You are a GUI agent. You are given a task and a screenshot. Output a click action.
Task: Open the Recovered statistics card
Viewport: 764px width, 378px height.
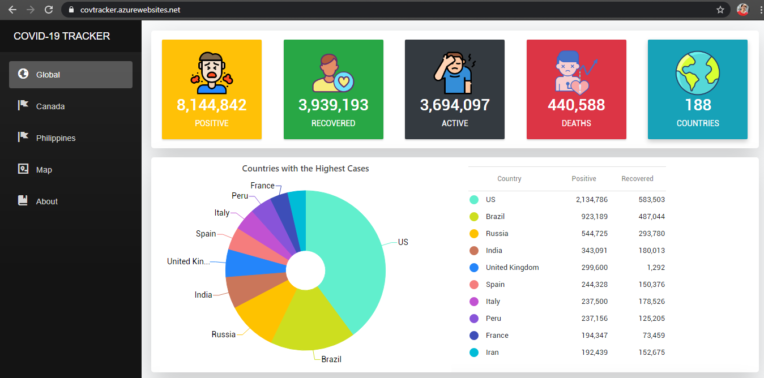pyautogui.click(x=333, y=89)
